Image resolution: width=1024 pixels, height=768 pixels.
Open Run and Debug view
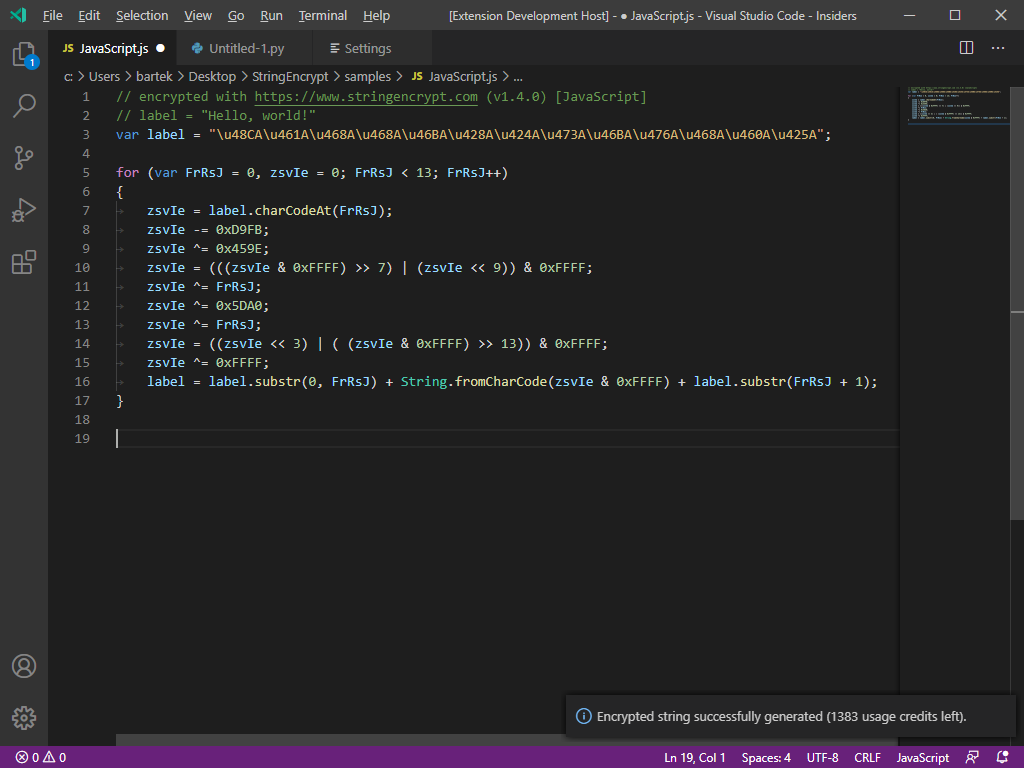[24, 210]
